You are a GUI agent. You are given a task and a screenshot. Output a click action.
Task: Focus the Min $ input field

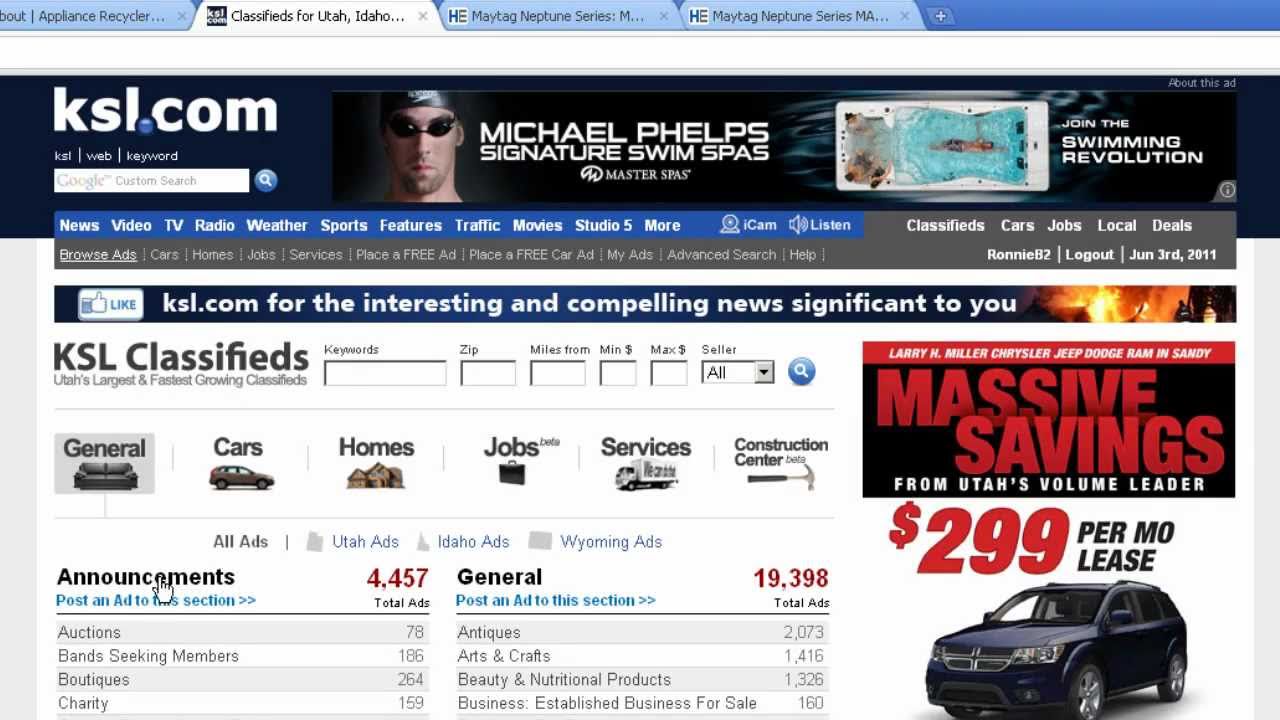(618, 373)
